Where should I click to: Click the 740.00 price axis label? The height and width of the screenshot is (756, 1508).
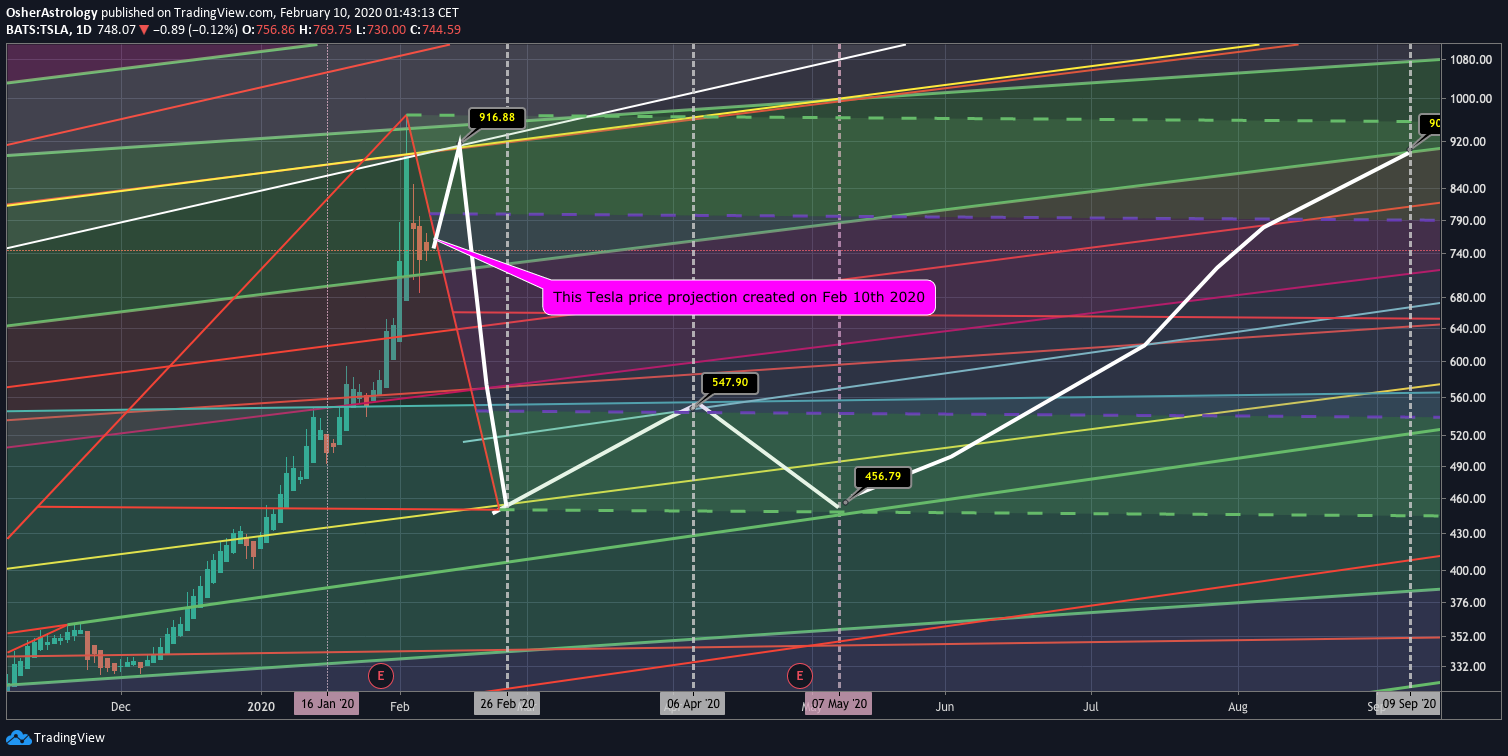click(x=1470, y=255)
